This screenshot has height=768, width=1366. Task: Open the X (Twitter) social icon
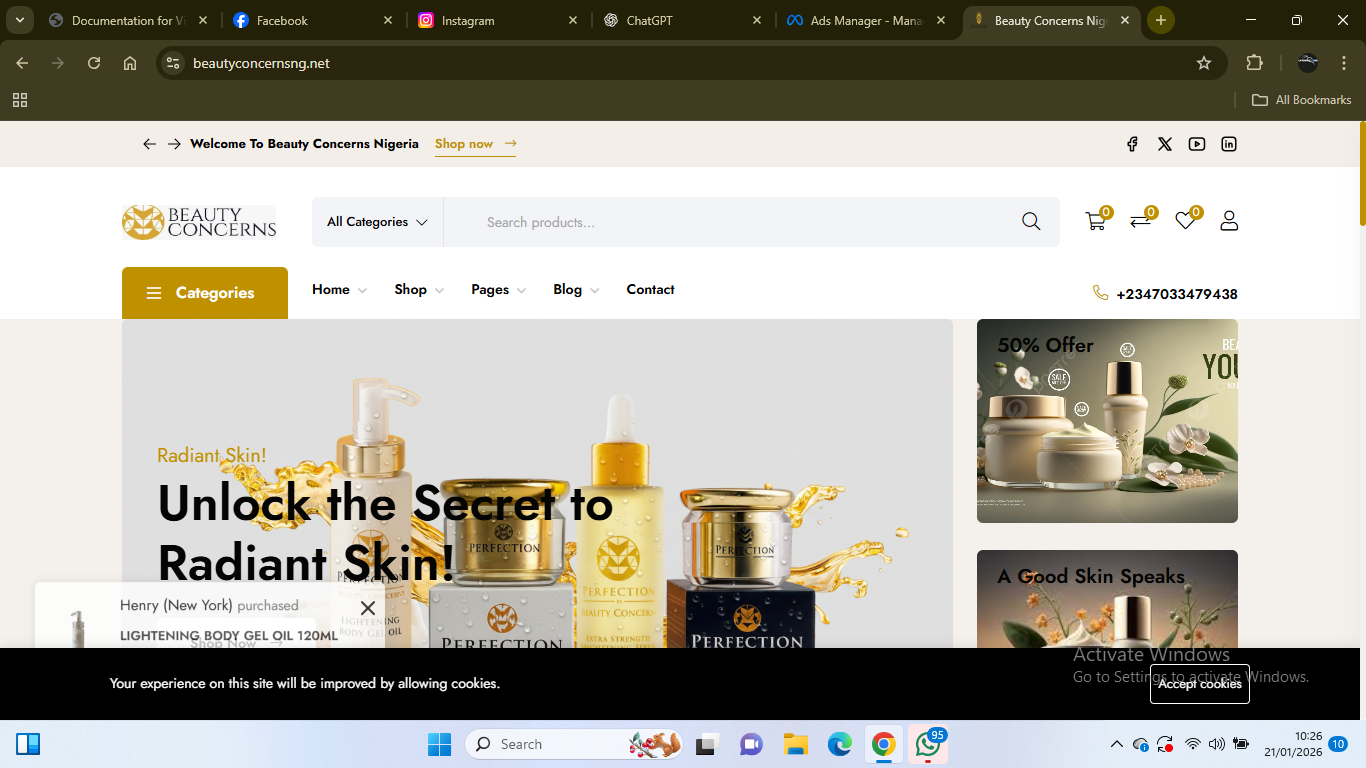(1165, 144)
